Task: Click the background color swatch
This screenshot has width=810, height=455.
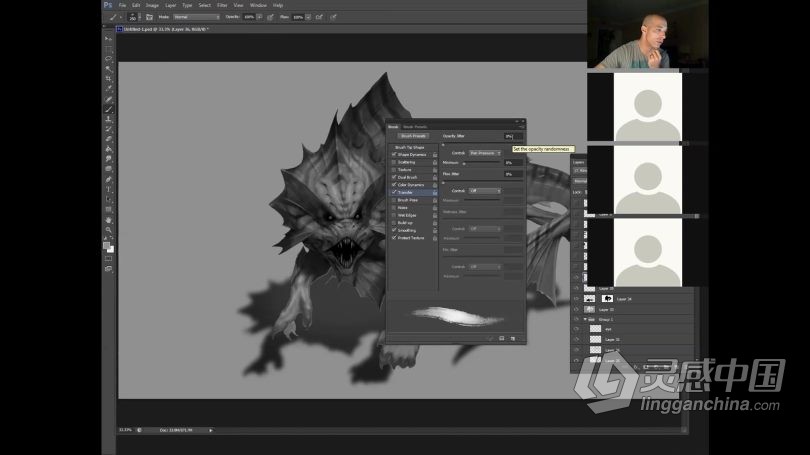Action: click(111, 249)
